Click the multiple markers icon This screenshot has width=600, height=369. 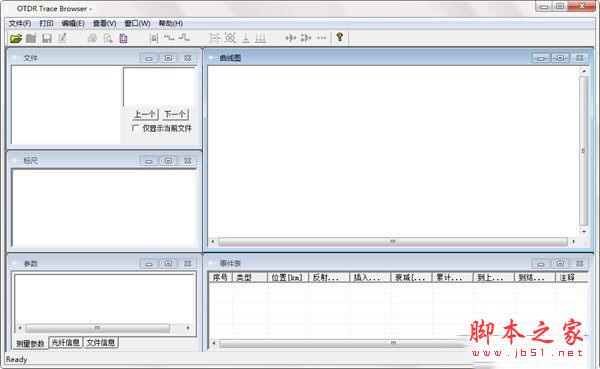tap(261, 38)
